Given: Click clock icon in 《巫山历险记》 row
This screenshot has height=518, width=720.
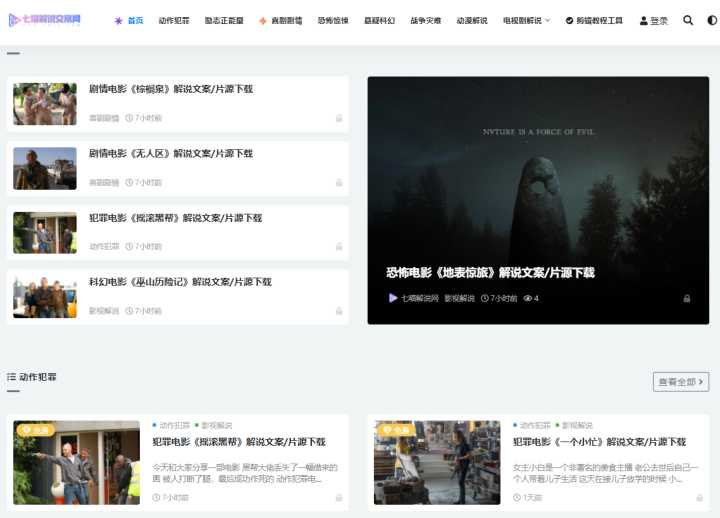Looking at the screenshot, I should (129, 311).
